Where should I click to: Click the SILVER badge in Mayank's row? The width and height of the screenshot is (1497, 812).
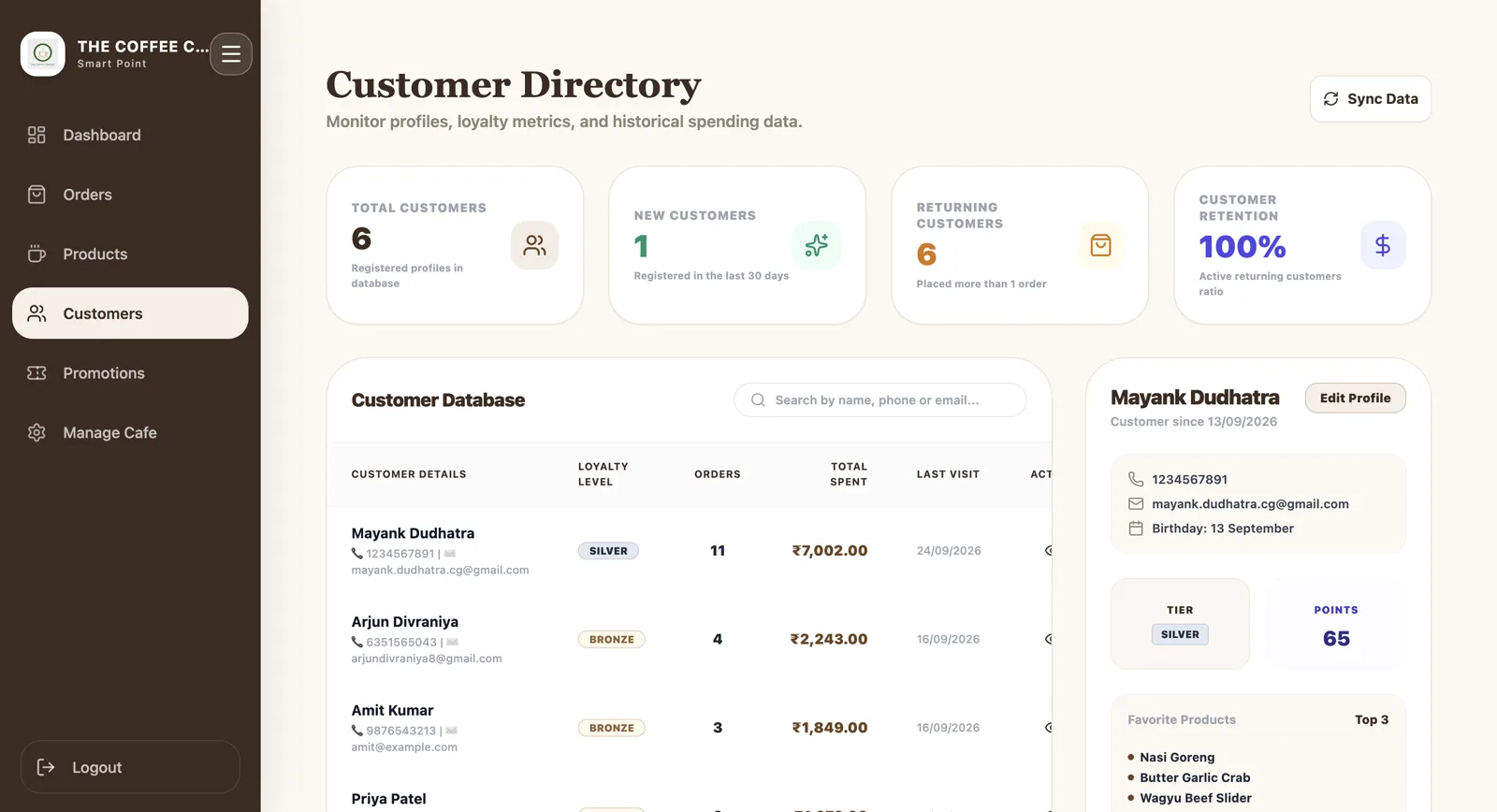tap(608, 551)
